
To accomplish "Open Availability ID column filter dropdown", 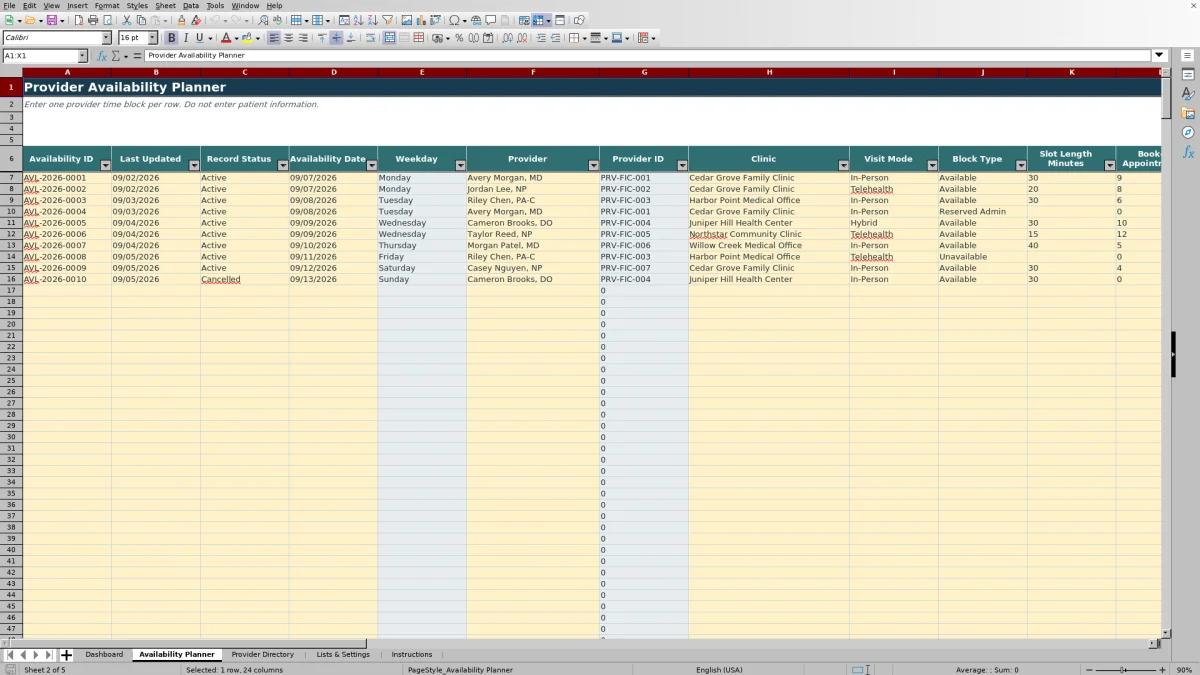I will click(x=105, y=165).
